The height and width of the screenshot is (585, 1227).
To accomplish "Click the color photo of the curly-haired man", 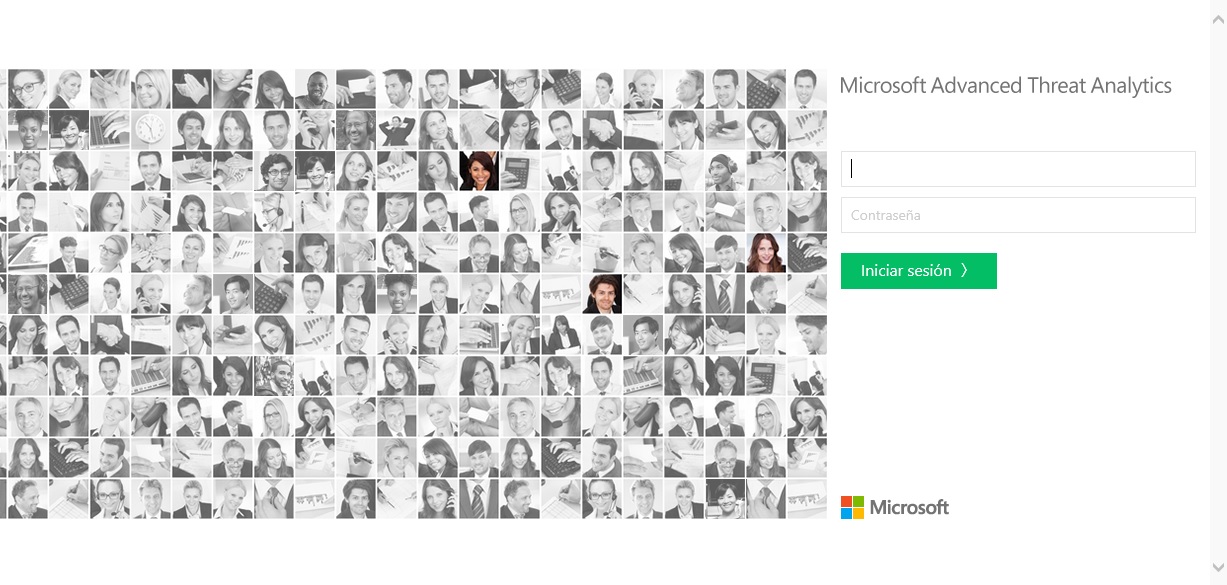I will [602, 294].
